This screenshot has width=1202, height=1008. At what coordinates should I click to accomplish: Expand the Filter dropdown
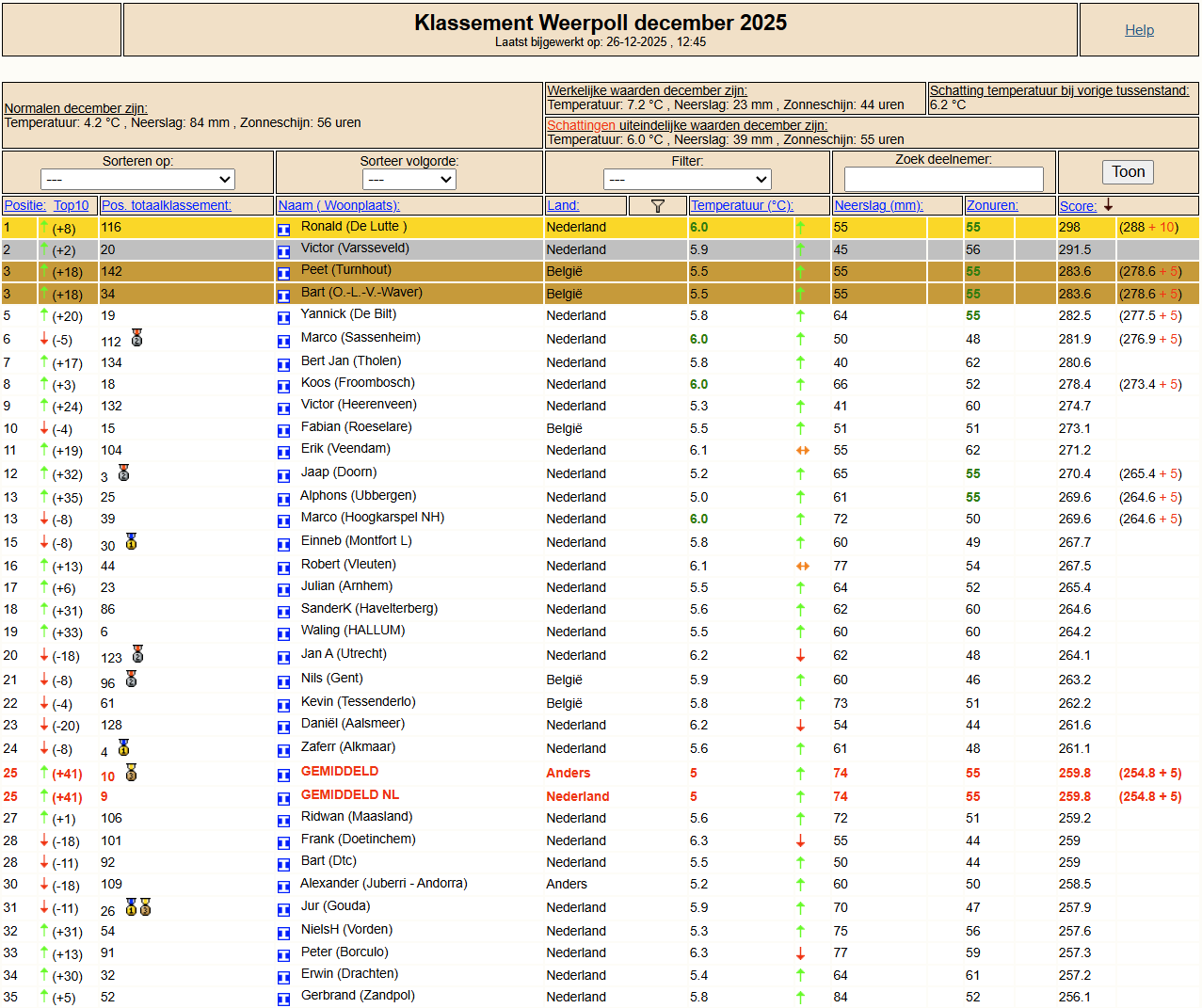click(x=687, y=179)
